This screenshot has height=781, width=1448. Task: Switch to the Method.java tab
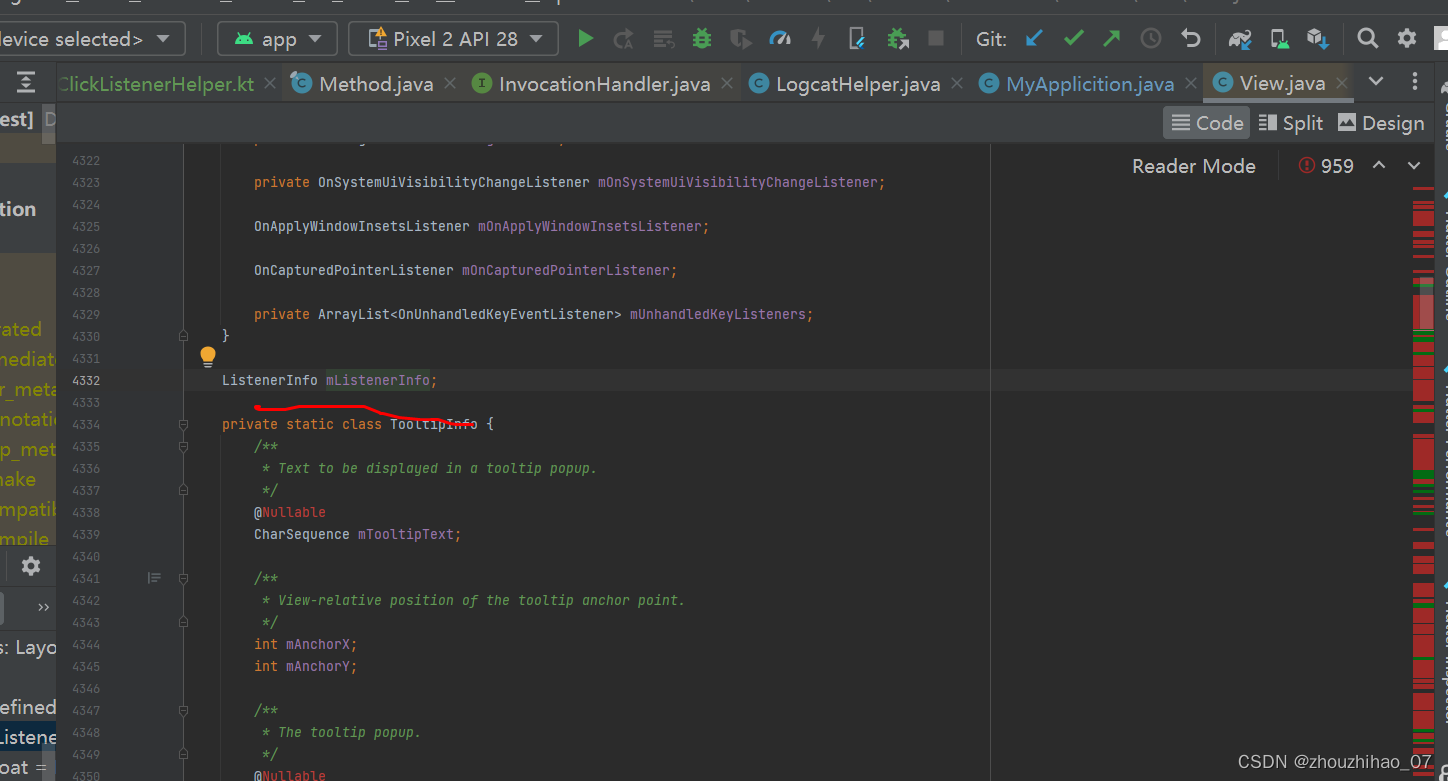point(376,83)
